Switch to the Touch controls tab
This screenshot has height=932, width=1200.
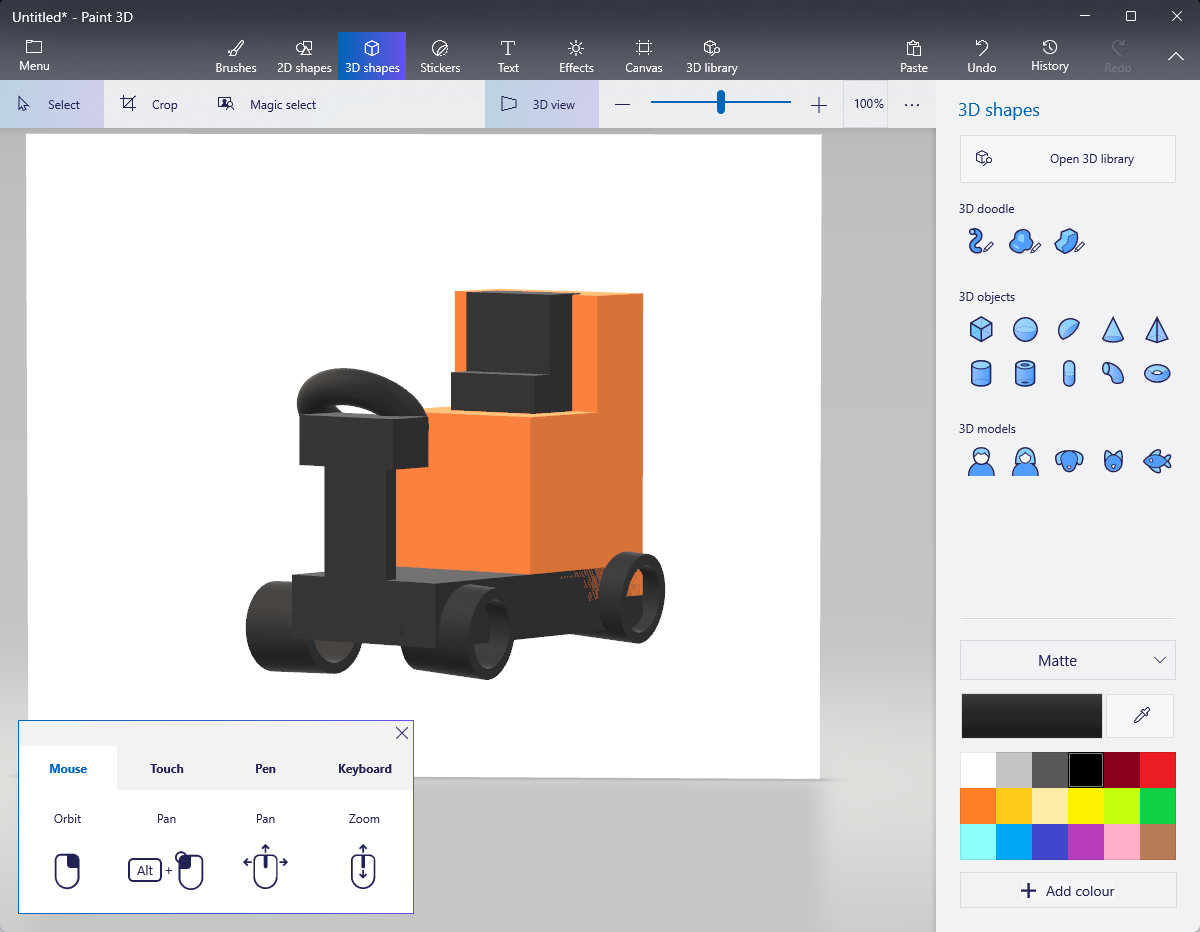(x=167, y=768)
